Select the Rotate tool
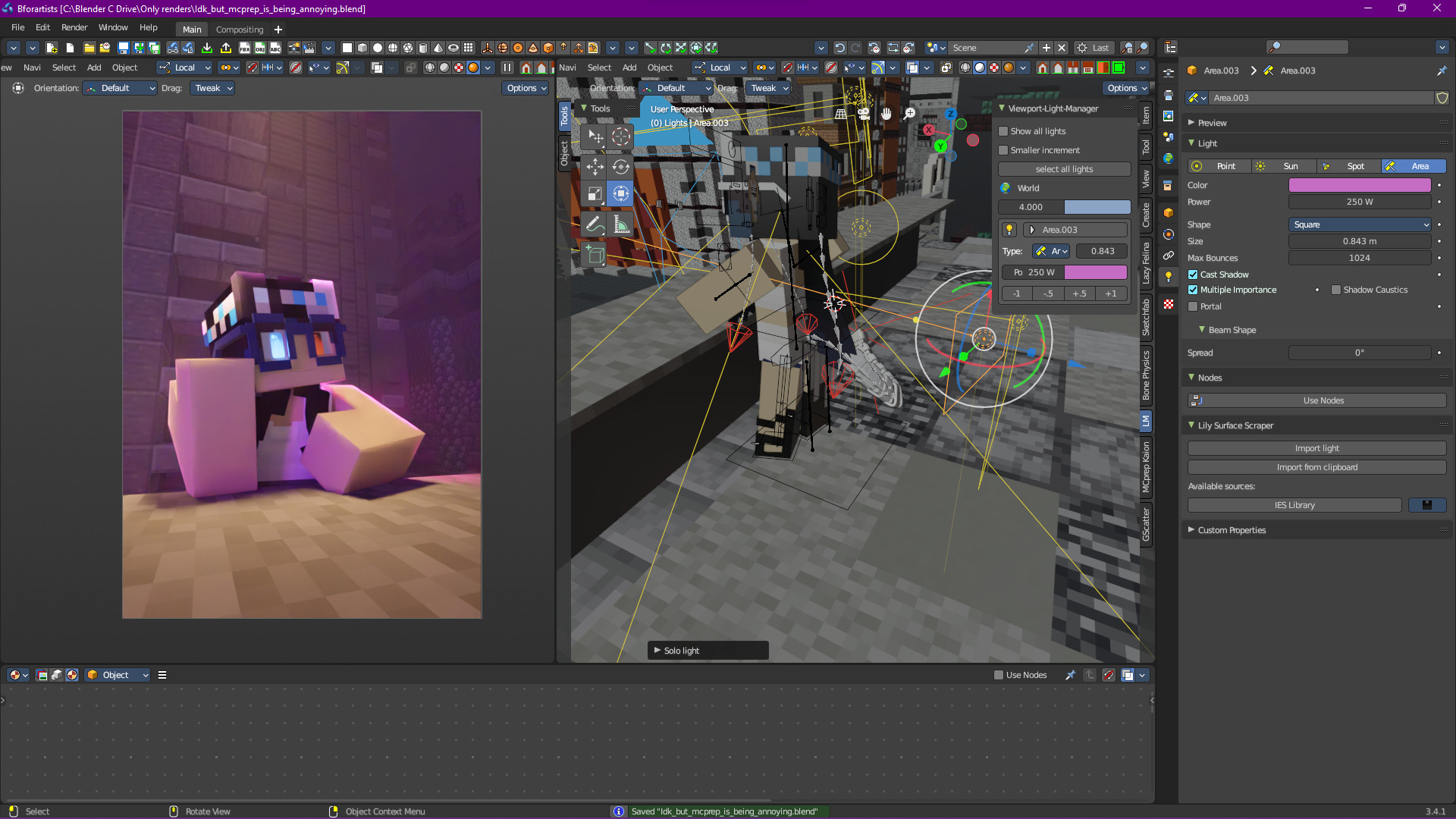This screenshot has width=1456, height=819. point(621,167)
